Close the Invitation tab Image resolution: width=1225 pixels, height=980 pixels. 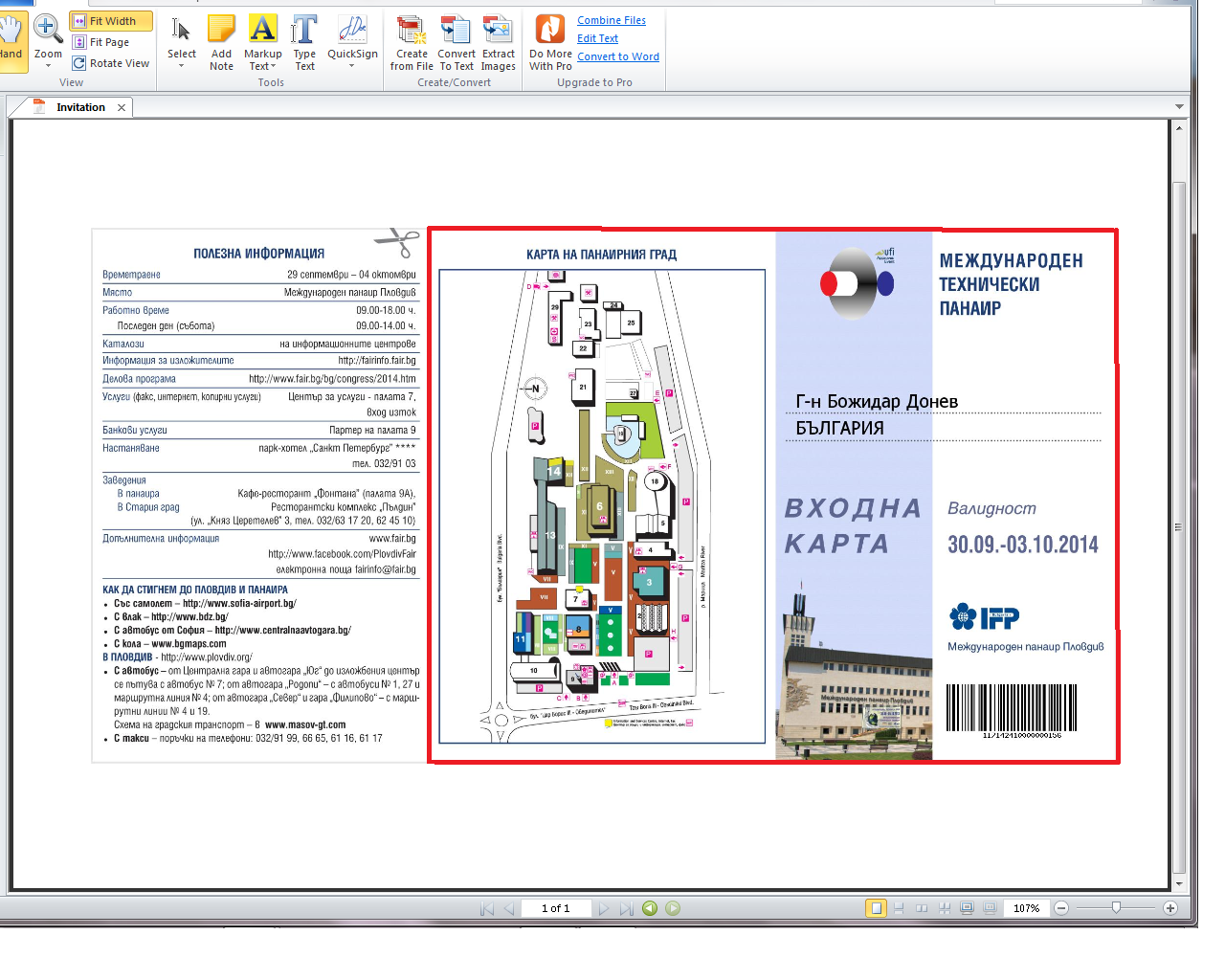(x=122, y=108)
